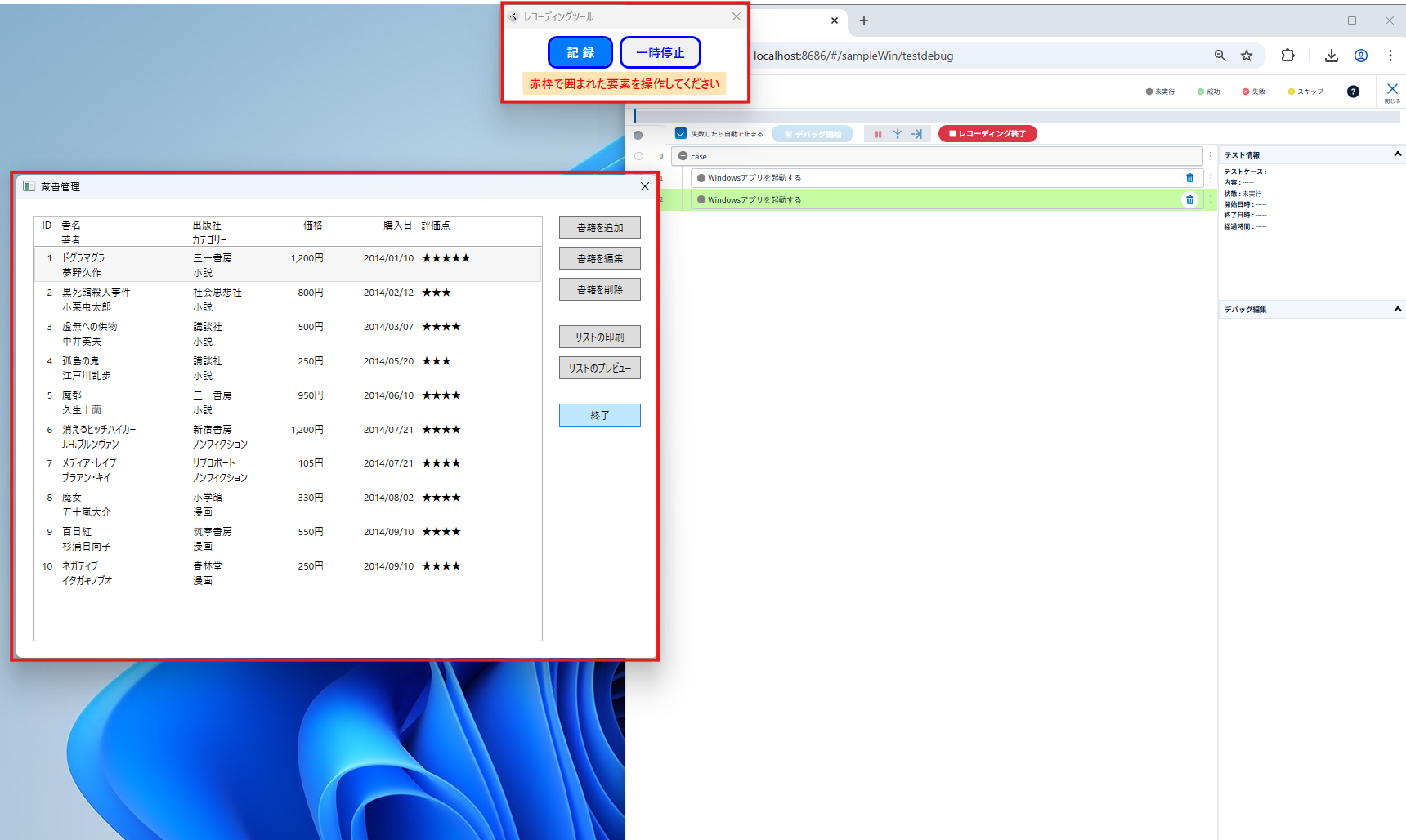Click the 閉じる X icon in test panel
The image size is (1406, 840).
[1391, 90]
